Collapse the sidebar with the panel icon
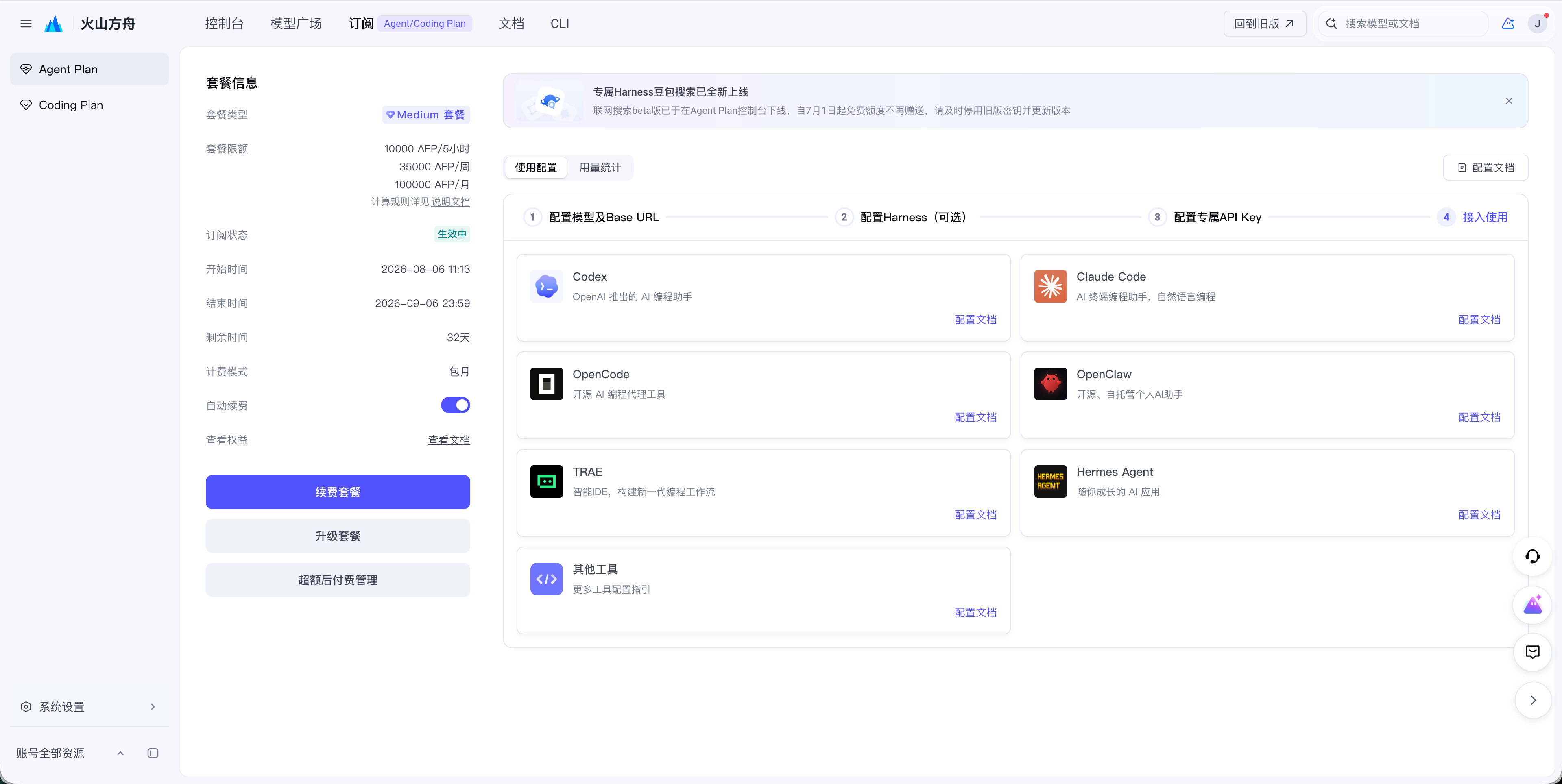 click(153, 753)
